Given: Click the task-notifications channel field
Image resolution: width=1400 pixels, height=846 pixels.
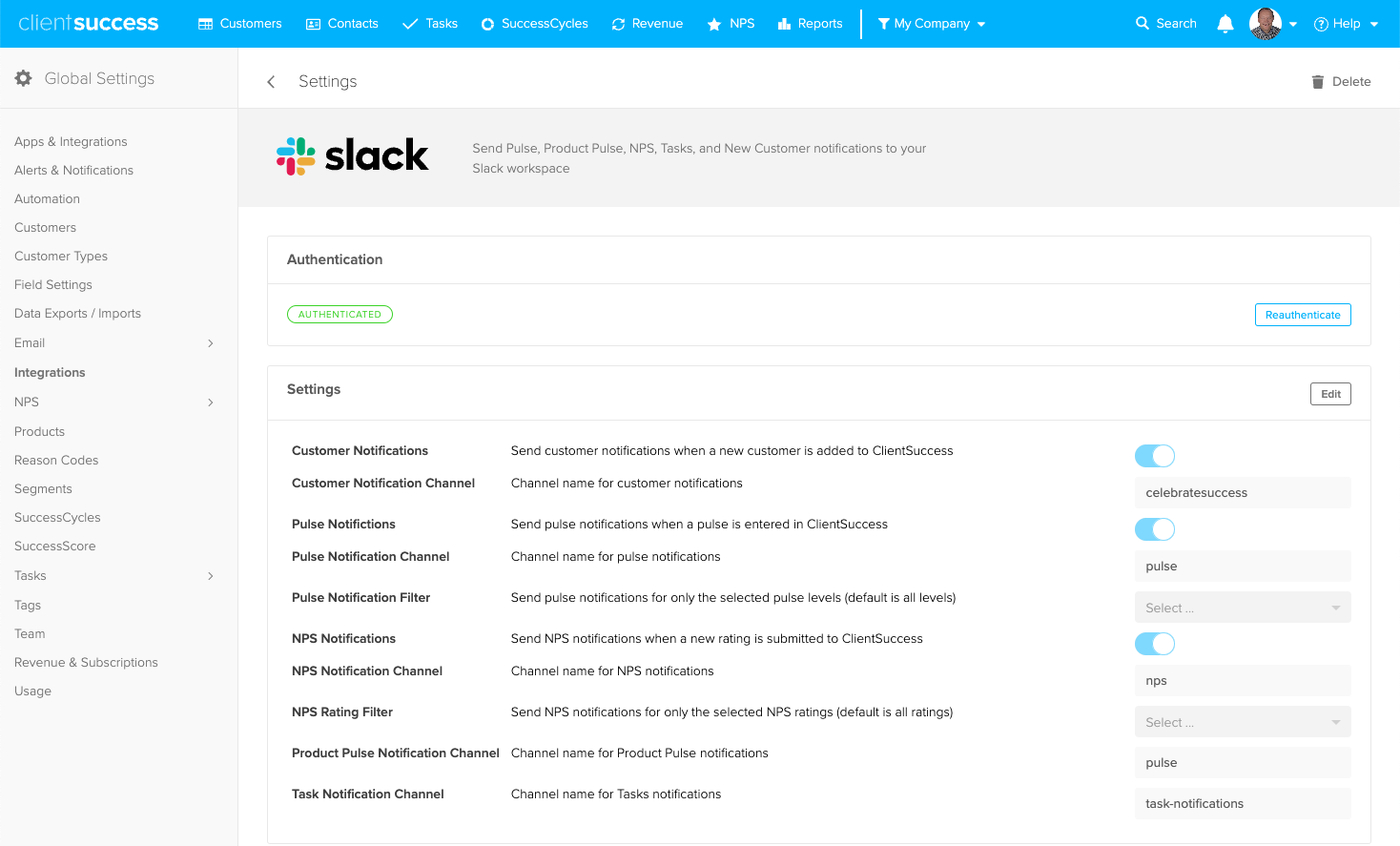Looking at the screenshot, I should [1243, 803].
